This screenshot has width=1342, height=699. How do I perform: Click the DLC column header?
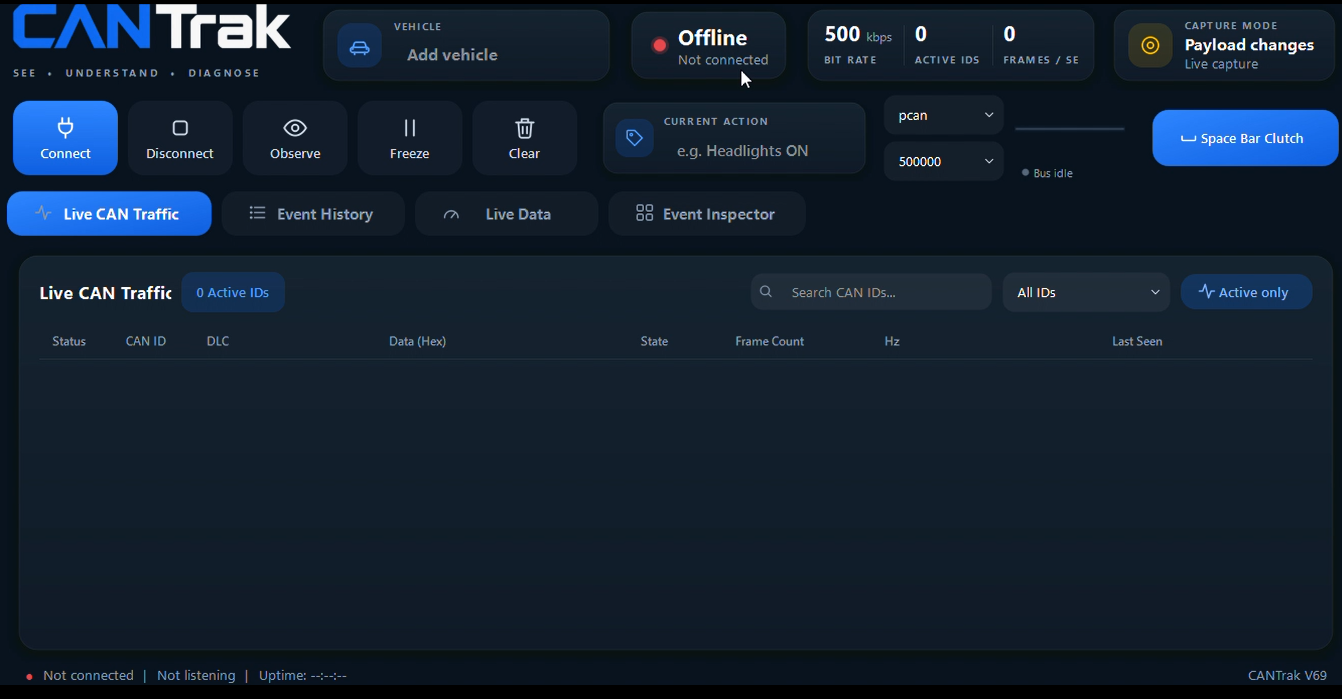click(x=218, y=341)
